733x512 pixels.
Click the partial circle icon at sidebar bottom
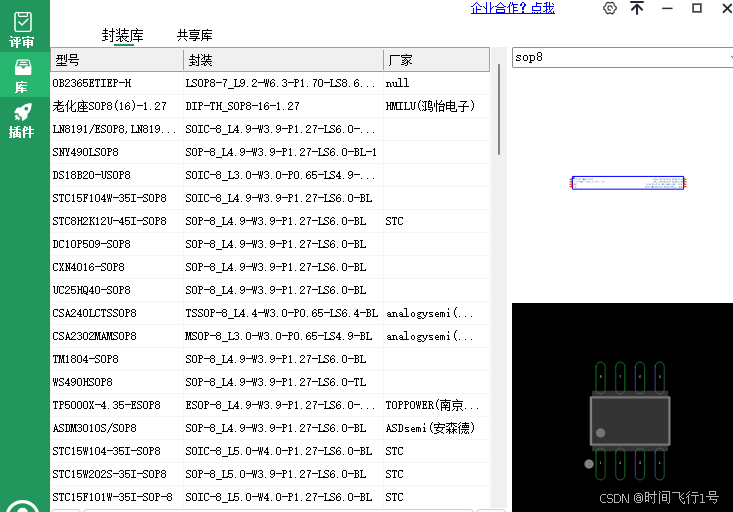(x=22, y=506)
